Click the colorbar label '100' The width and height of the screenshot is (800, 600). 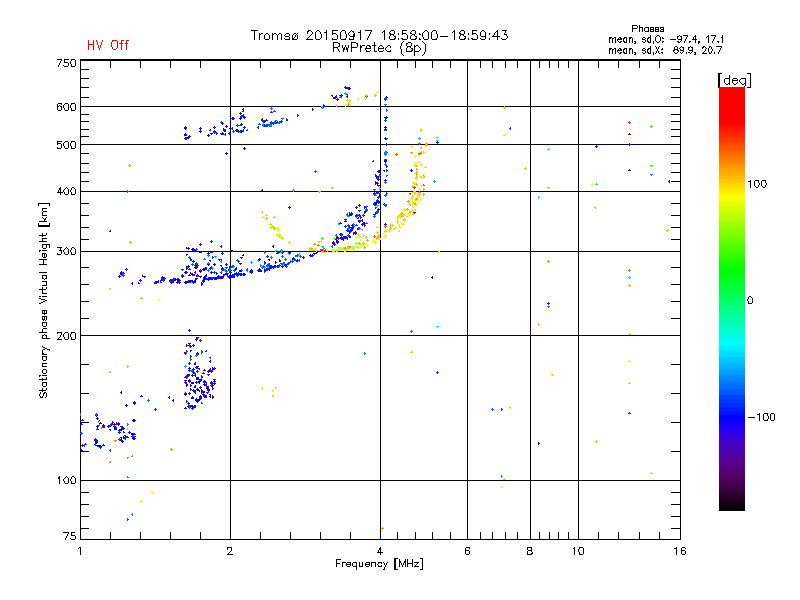point(757,184)
